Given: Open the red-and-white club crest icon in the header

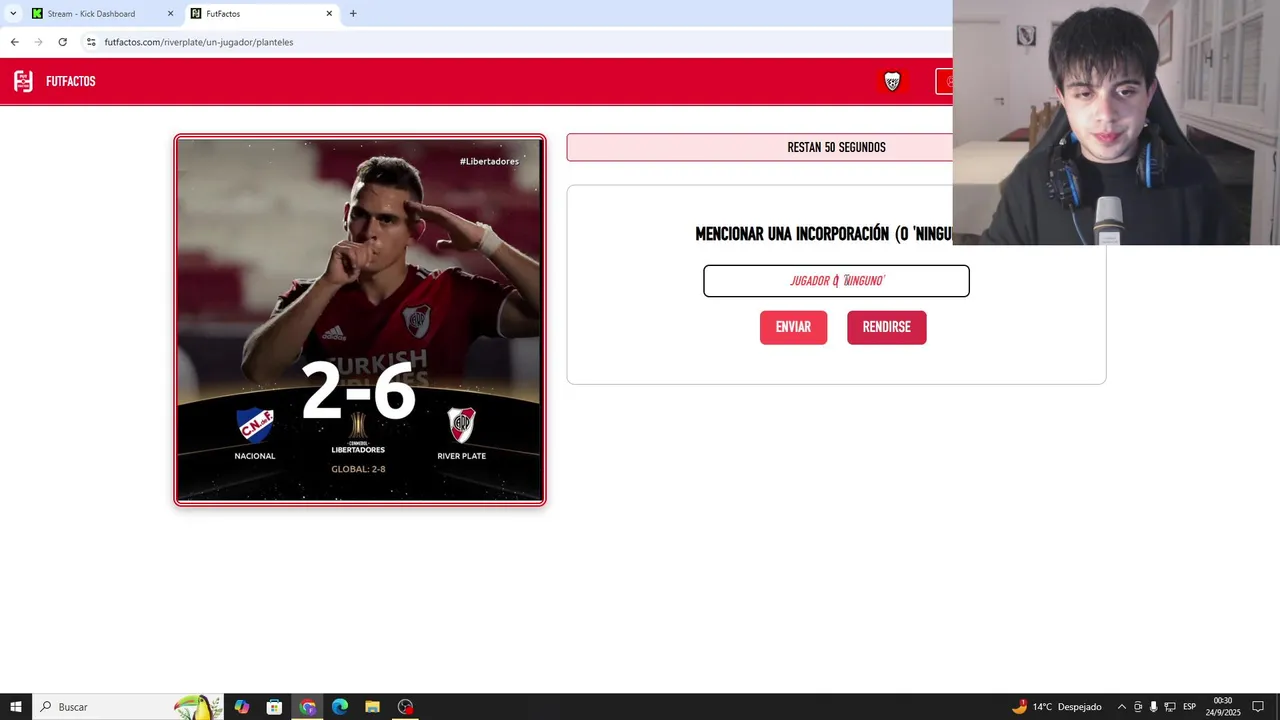Looking at the screenshot, I should point(893,82).
